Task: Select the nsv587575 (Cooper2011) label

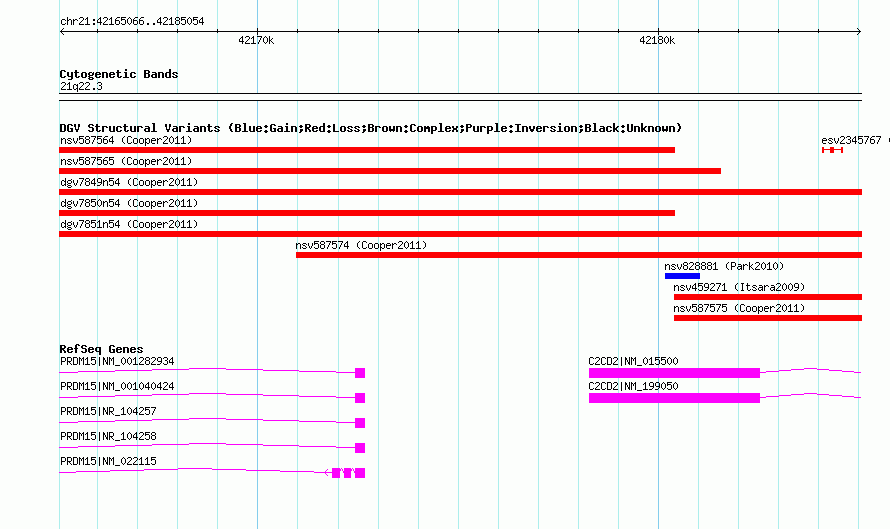Action: point(739,308)
